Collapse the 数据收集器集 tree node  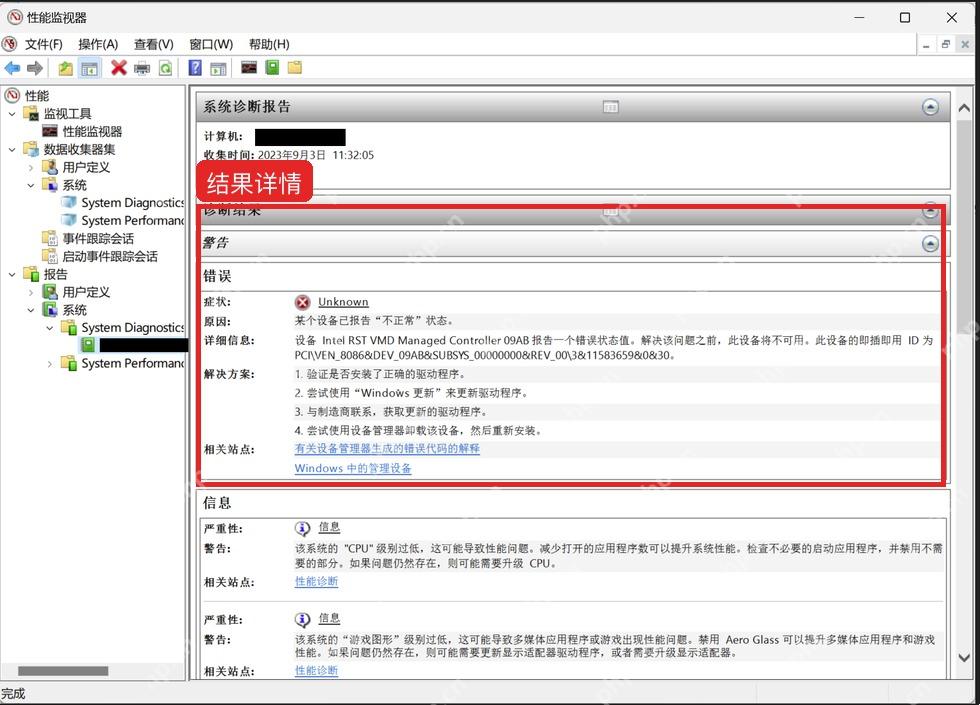tap(12, 149)
